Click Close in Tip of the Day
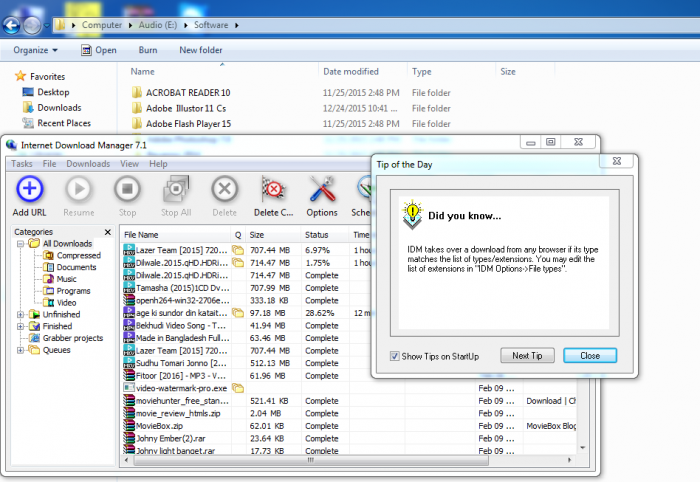This screenshot has width=700, height=482. pos(590,356)
